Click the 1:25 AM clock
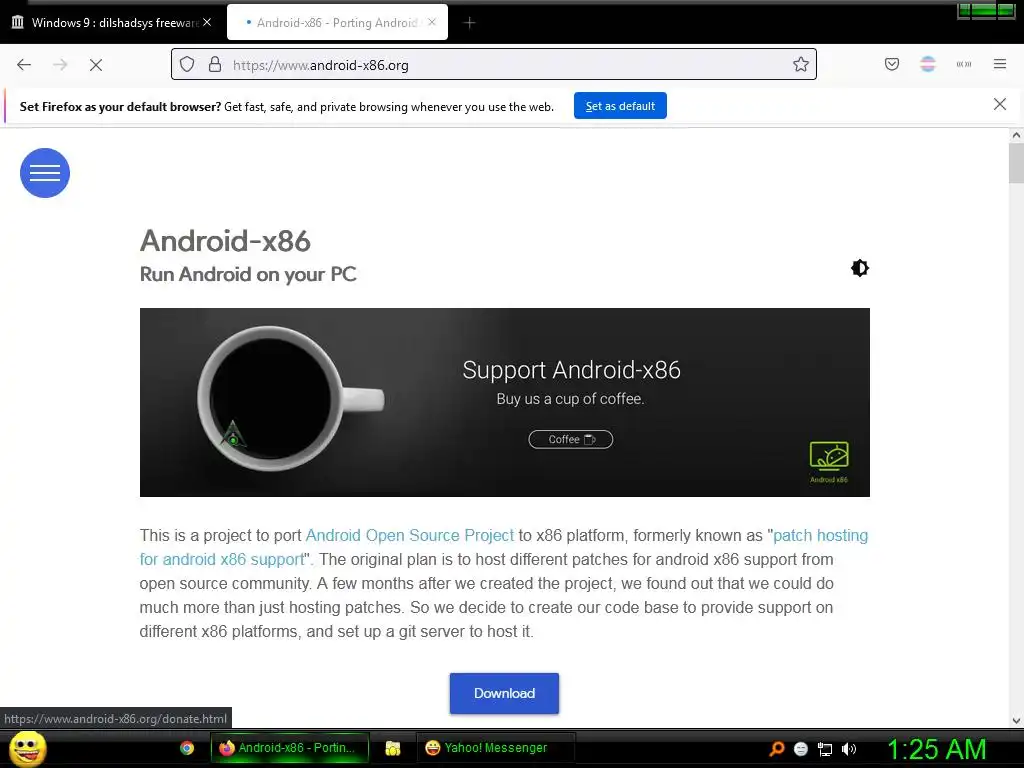This screenshot has width=1024, height=768. click(x=936, y=749)
